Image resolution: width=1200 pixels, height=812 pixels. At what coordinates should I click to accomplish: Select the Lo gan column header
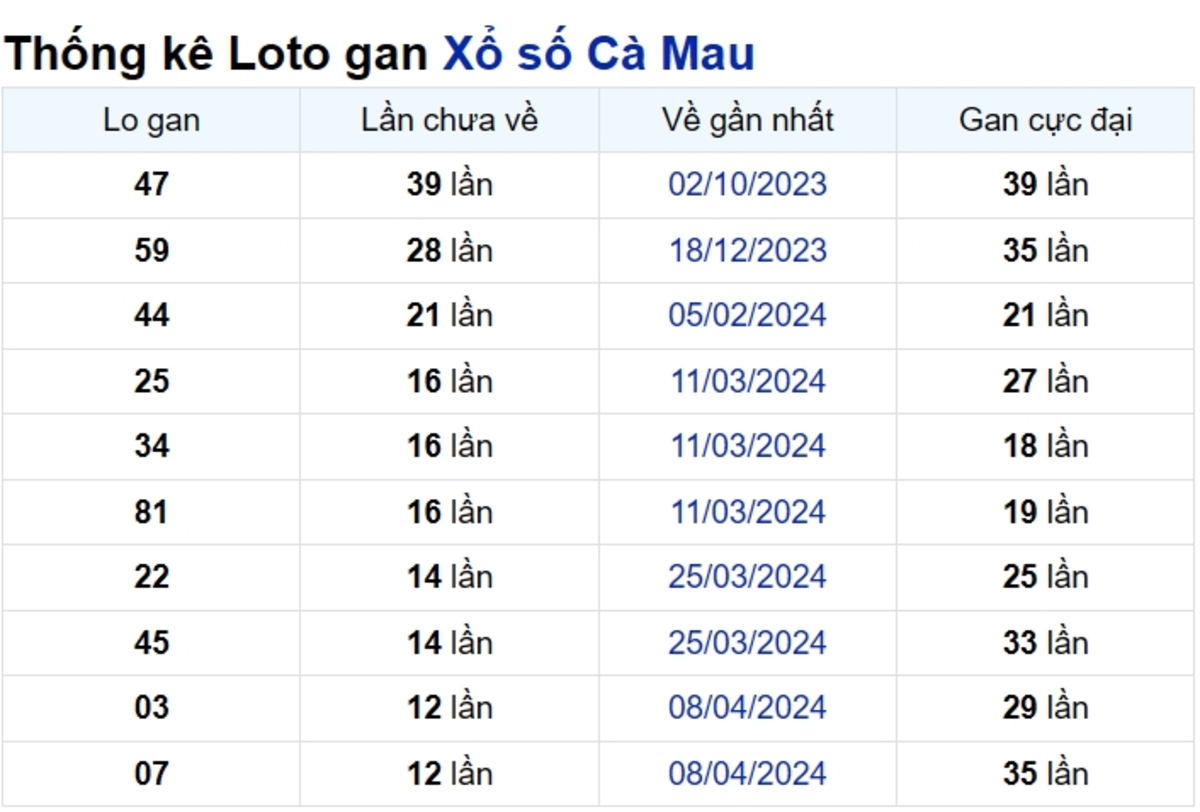pos(151,120)
